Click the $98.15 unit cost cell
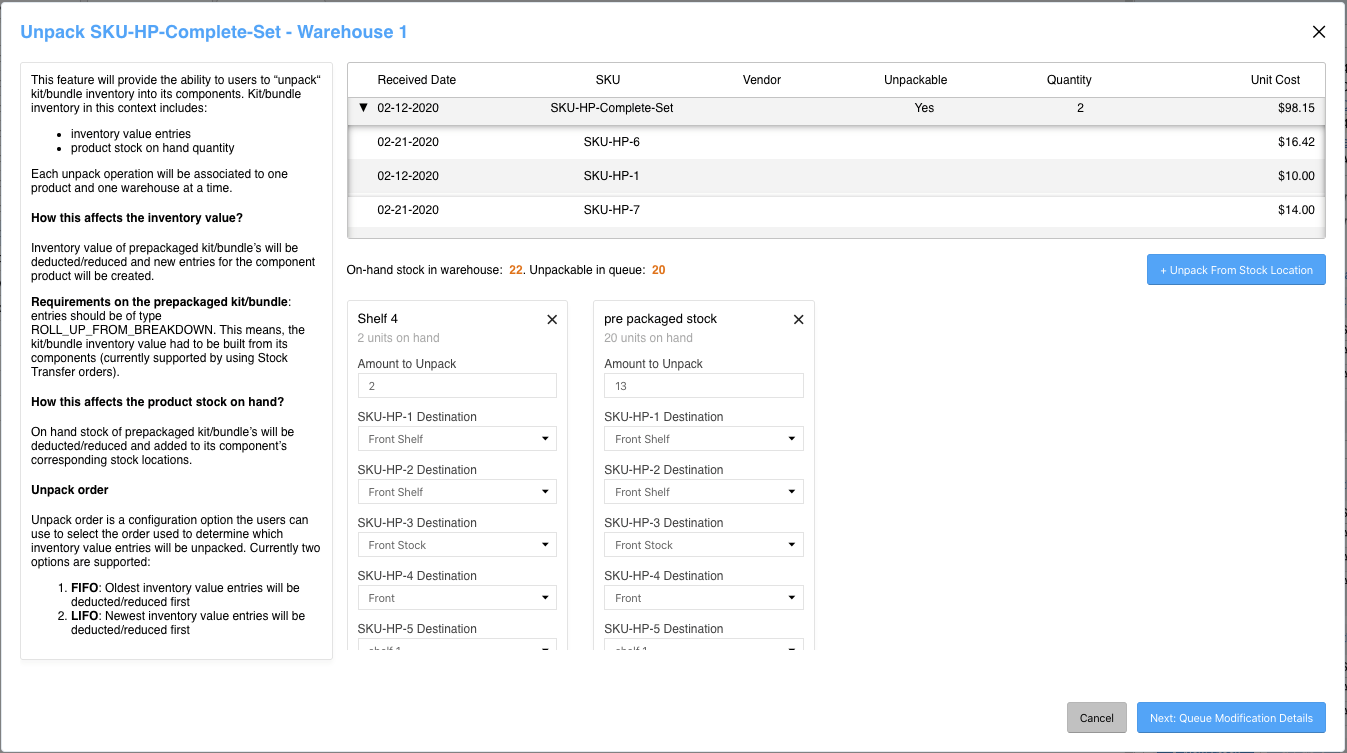 pos(1296,108)
